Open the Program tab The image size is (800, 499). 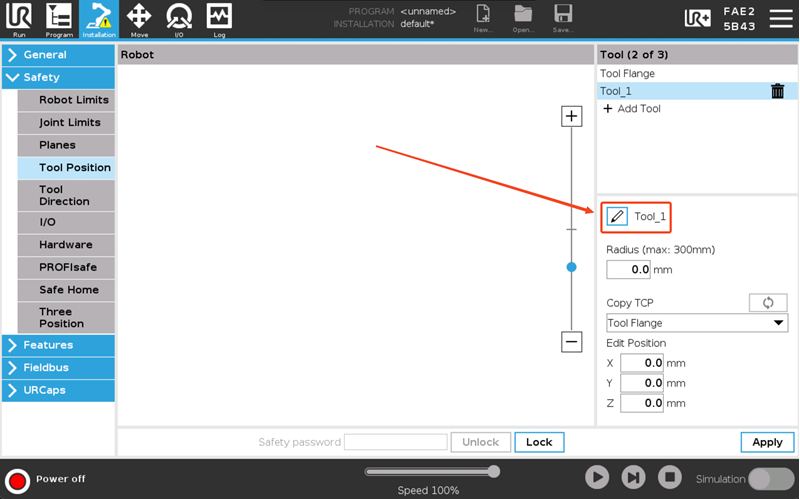click(x=59, y=18)
